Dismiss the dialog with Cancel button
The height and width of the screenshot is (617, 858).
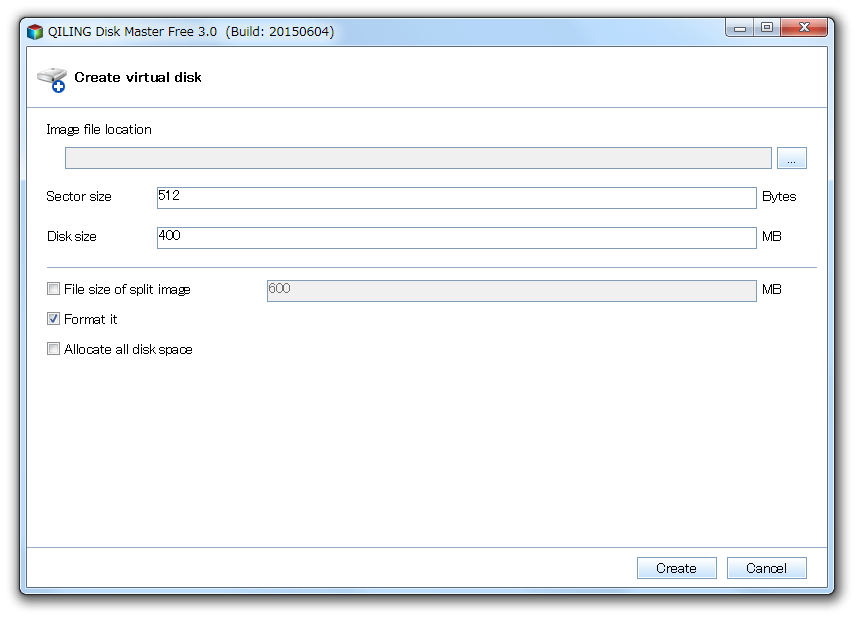point(766,568)
